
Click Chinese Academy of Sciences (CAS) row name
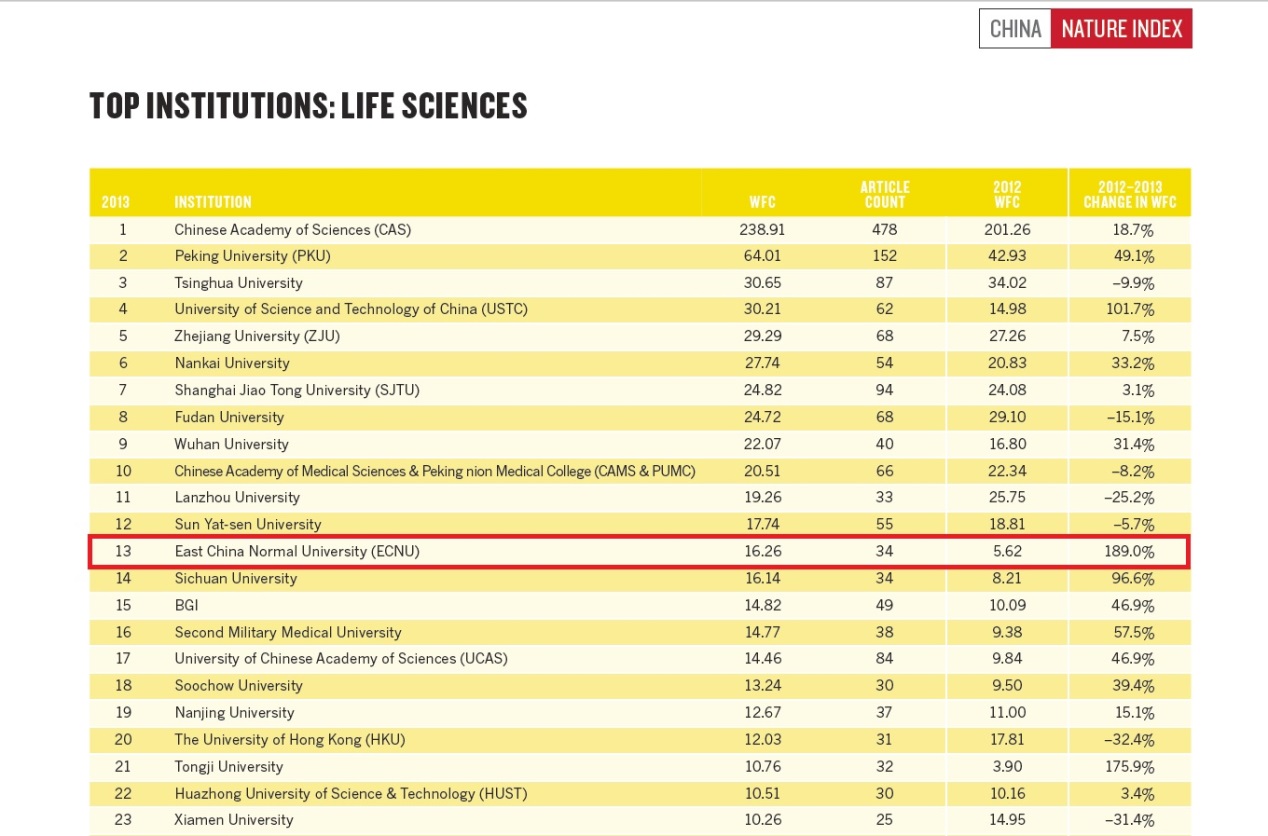[292, 229]
